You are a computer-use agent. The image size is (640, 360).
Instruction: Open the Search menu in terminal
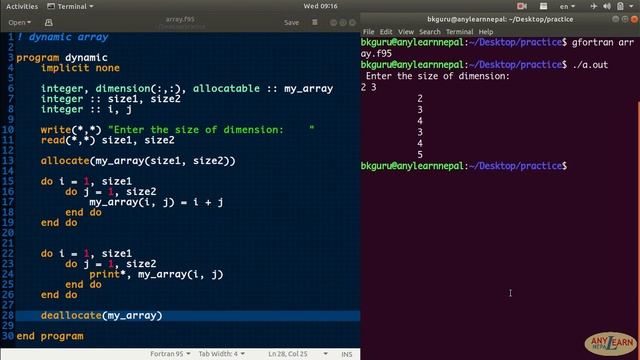pos(430,32)
